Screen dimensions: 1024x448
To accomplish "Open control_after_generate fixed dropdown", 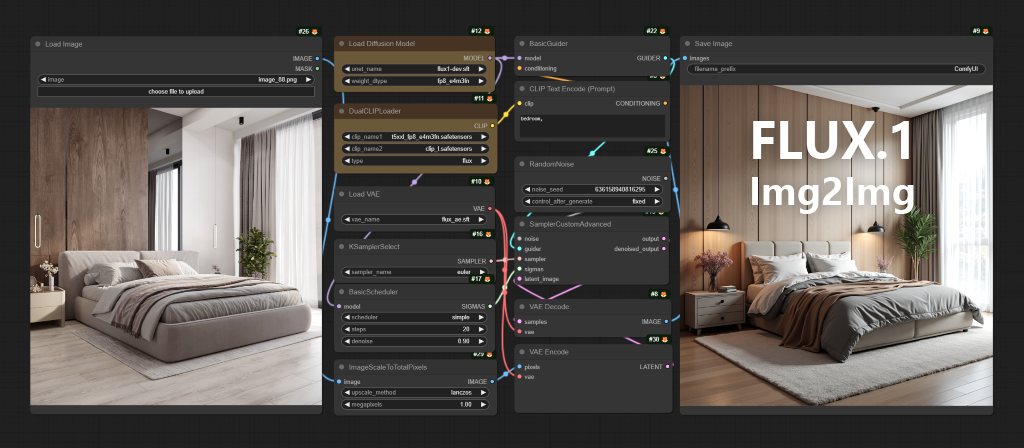I will pyautogui.click(x=592, y=201).
